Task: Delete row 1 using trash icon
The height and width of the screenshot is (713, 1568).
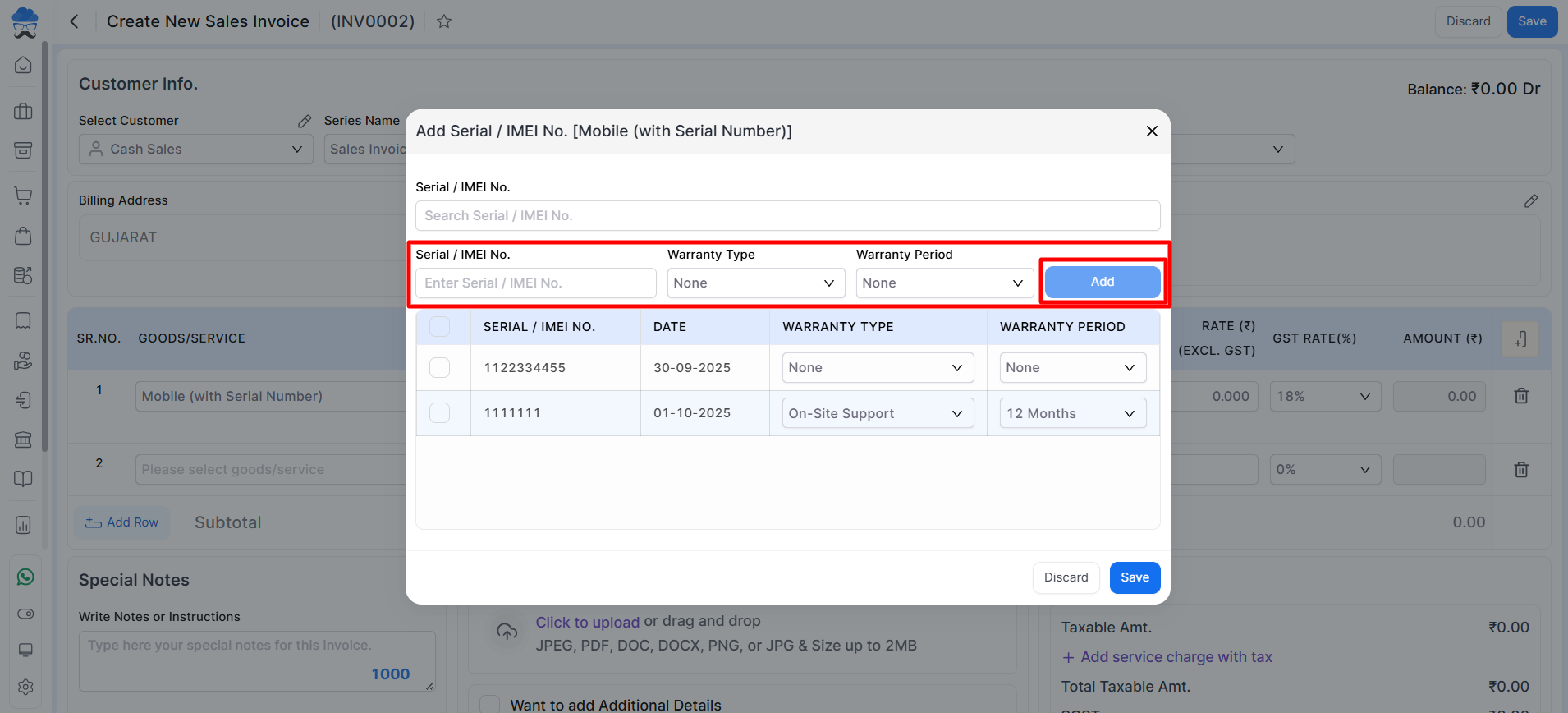Action: (1520, 396)
